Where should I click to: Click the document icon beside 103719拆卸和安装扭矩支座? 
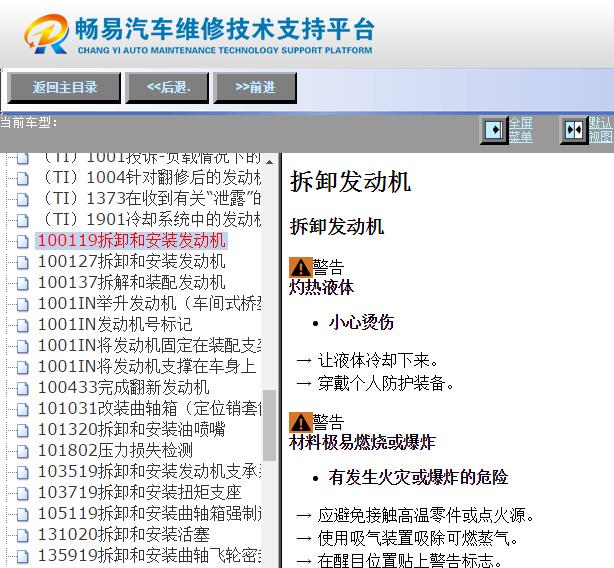[x=23, y=494]
